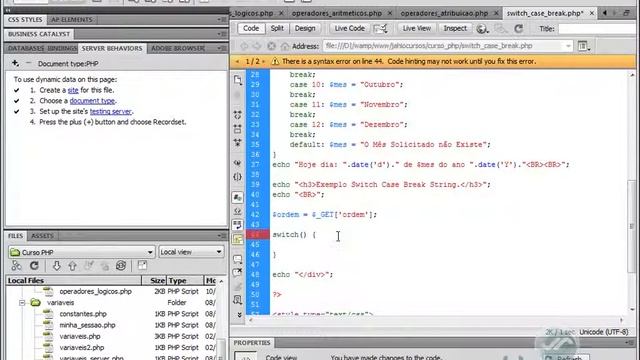Click the Put files up-arrow icon
640x360 pixels.
[x=72, y=266]
